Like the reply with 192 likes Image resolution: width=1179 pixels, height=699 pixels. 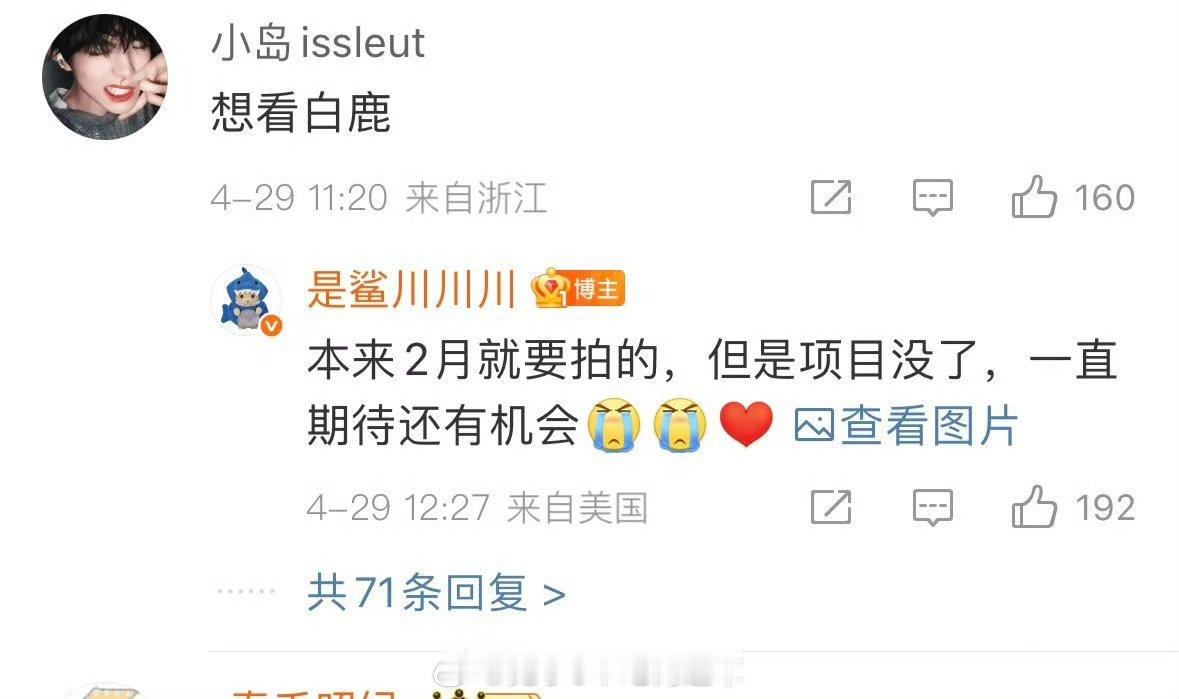pos(1034,507)
